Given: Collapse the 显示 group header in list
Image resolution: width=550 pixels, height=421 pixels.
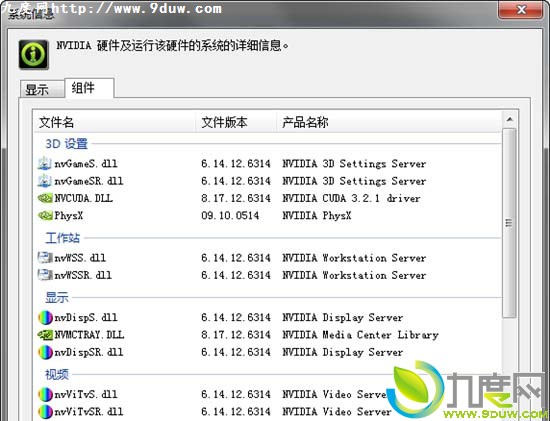Looking at the screenshot, I should pyautogui.click(x=57, y=298).
